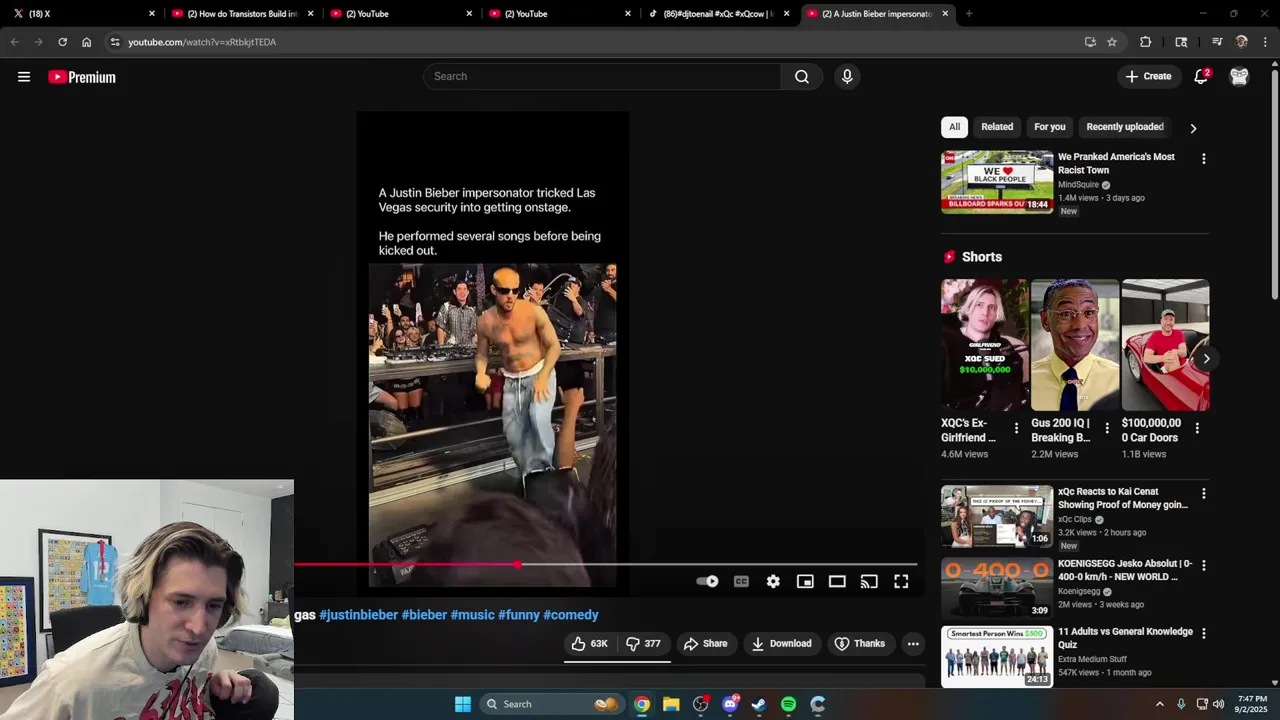Open Chrome three-dot menu
This screenshot has width=1280, height=720.
point(1265,42)
